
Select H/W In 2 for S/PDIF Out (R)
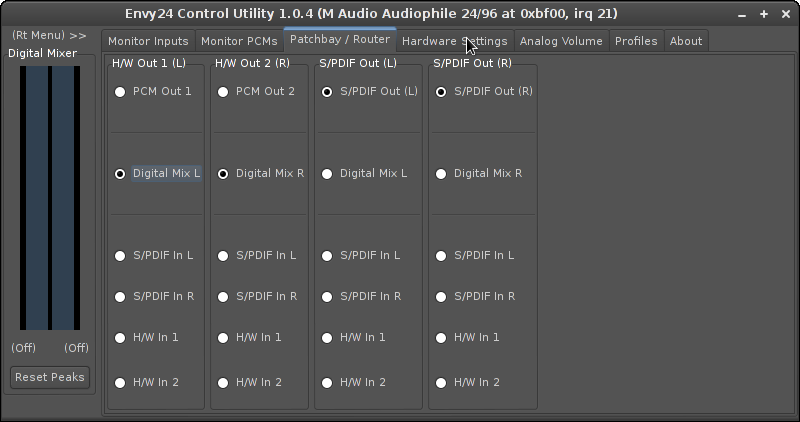tap(441, 383)
